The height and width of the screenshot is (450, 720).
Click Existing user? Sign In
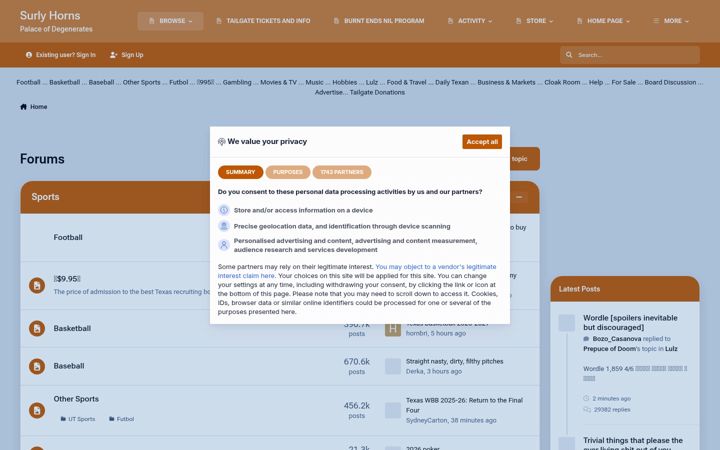61,55
